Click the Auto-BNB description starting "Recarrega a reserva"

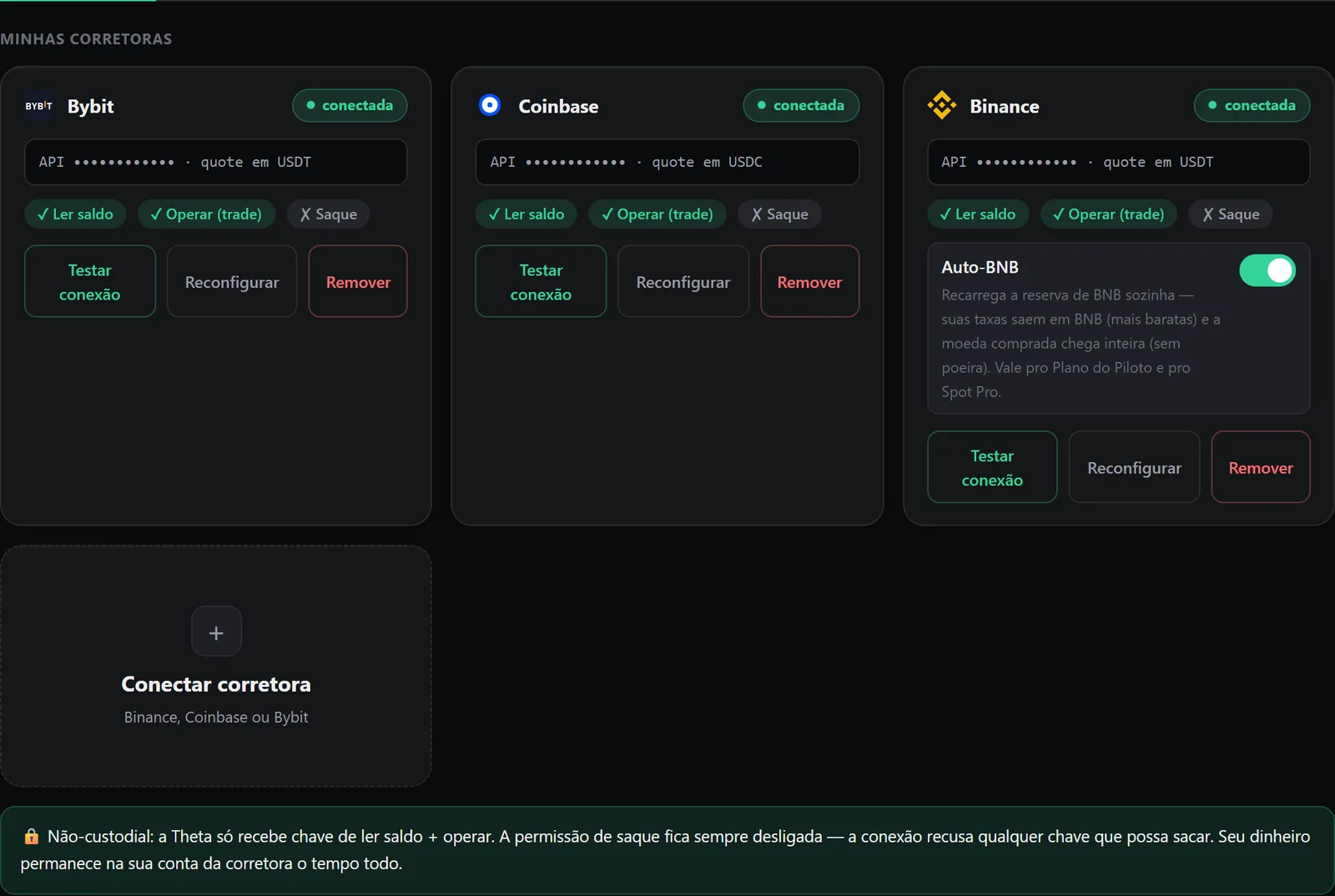coord(1081,343)
